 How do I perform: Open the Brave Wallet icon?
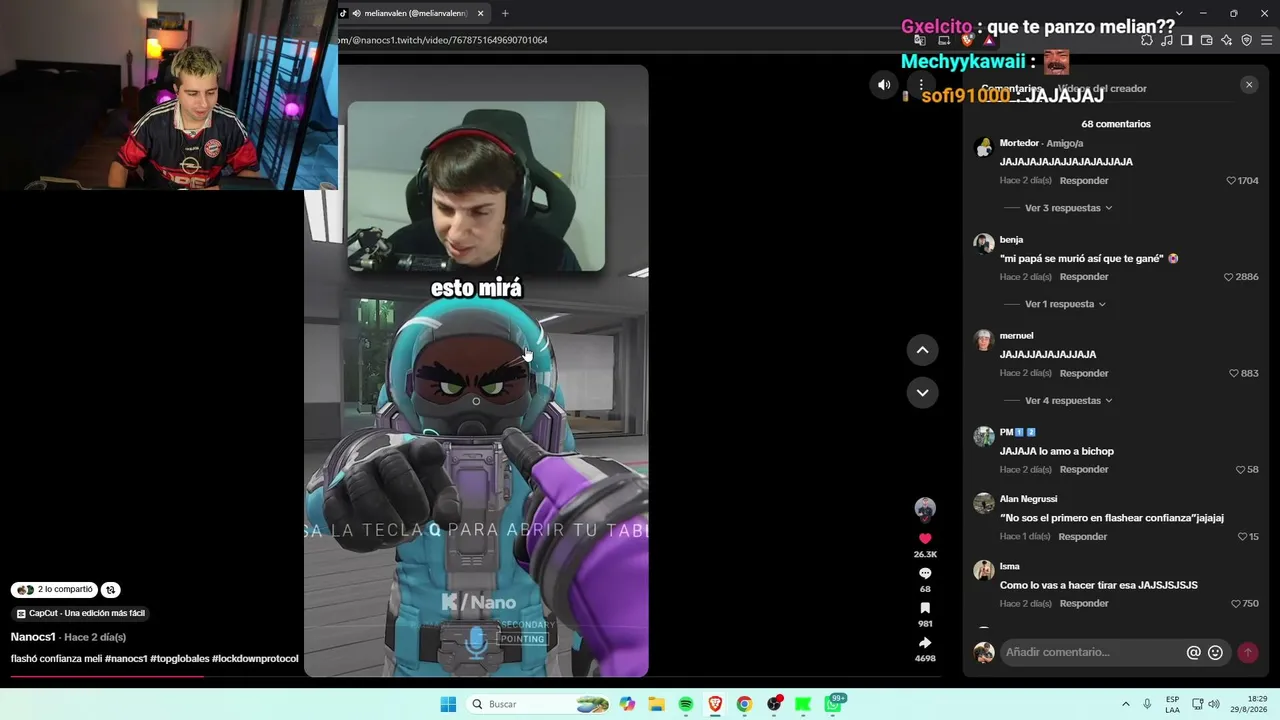pyautogui.click(x=1206, y=40)
